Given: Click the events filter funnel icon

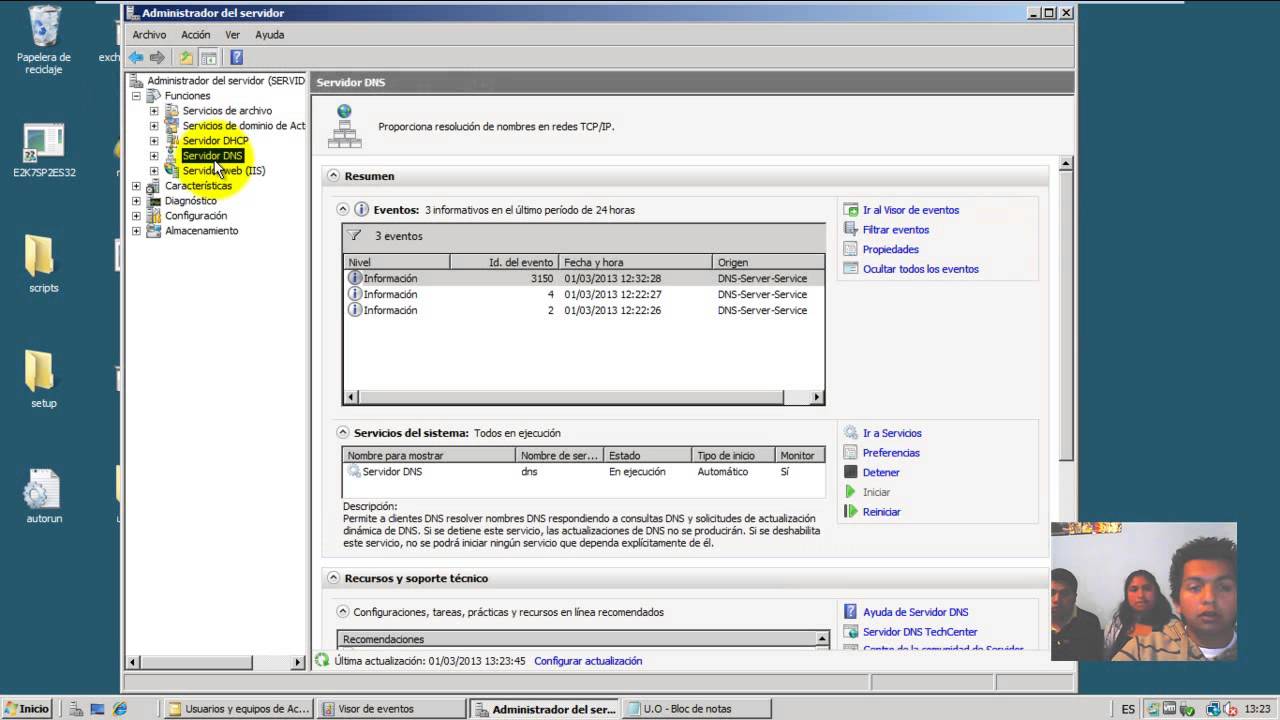Looking at the screenshot, I should (354, 236).
